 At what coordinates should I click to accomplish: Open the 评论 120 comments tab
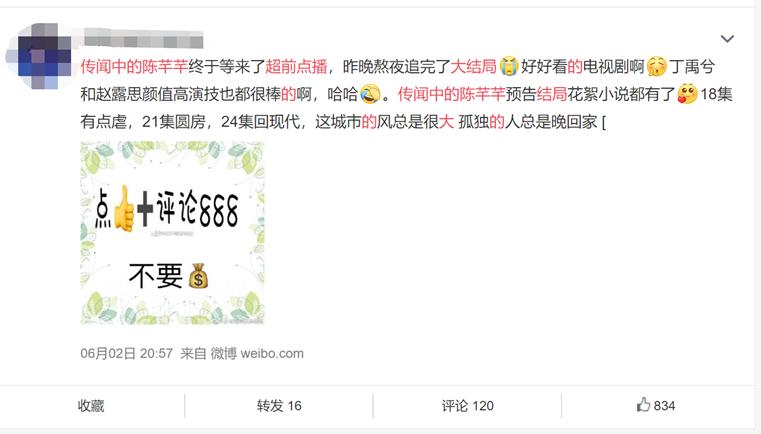467,405
